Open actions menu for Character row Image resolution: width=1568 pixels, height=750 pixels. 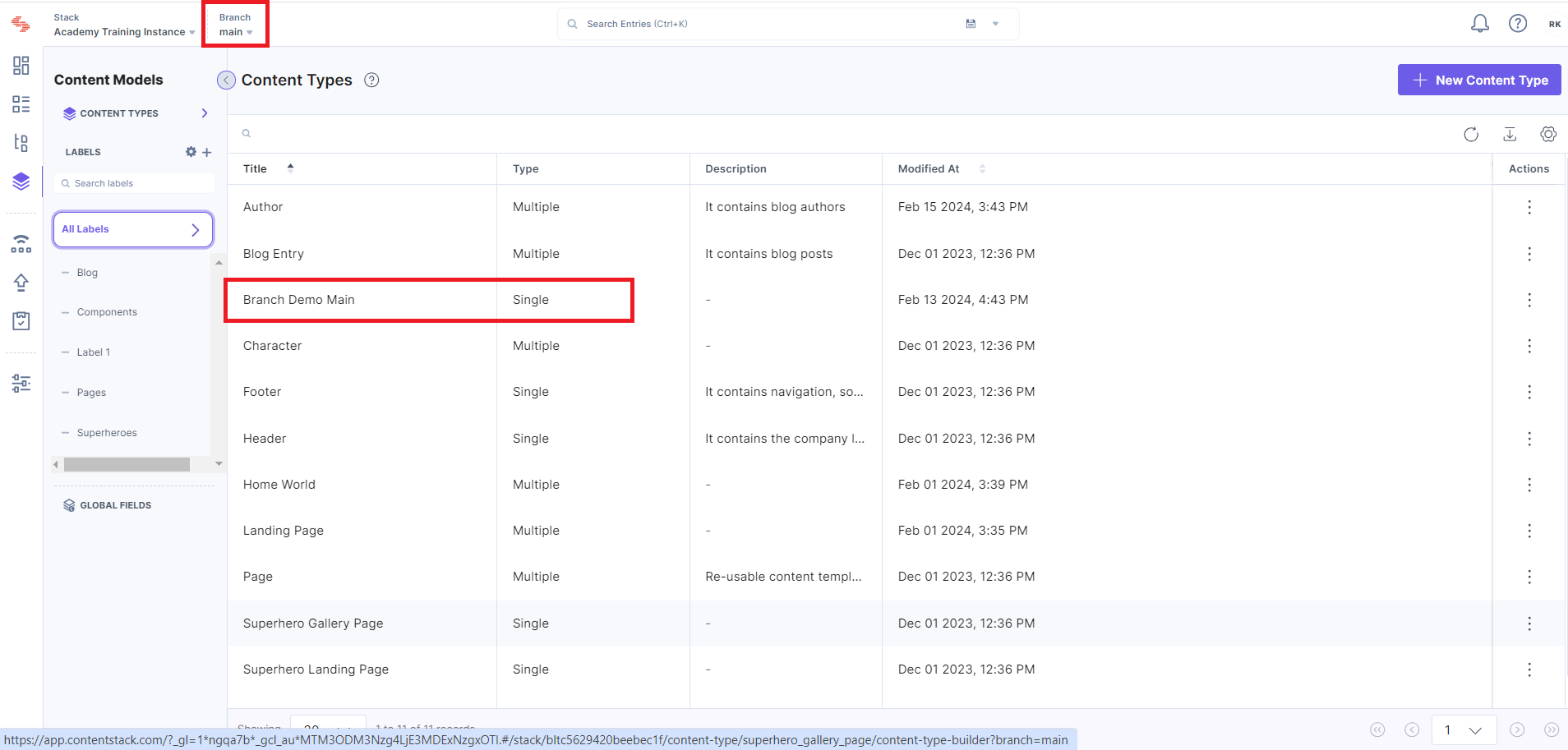(x=1529, y=346)
